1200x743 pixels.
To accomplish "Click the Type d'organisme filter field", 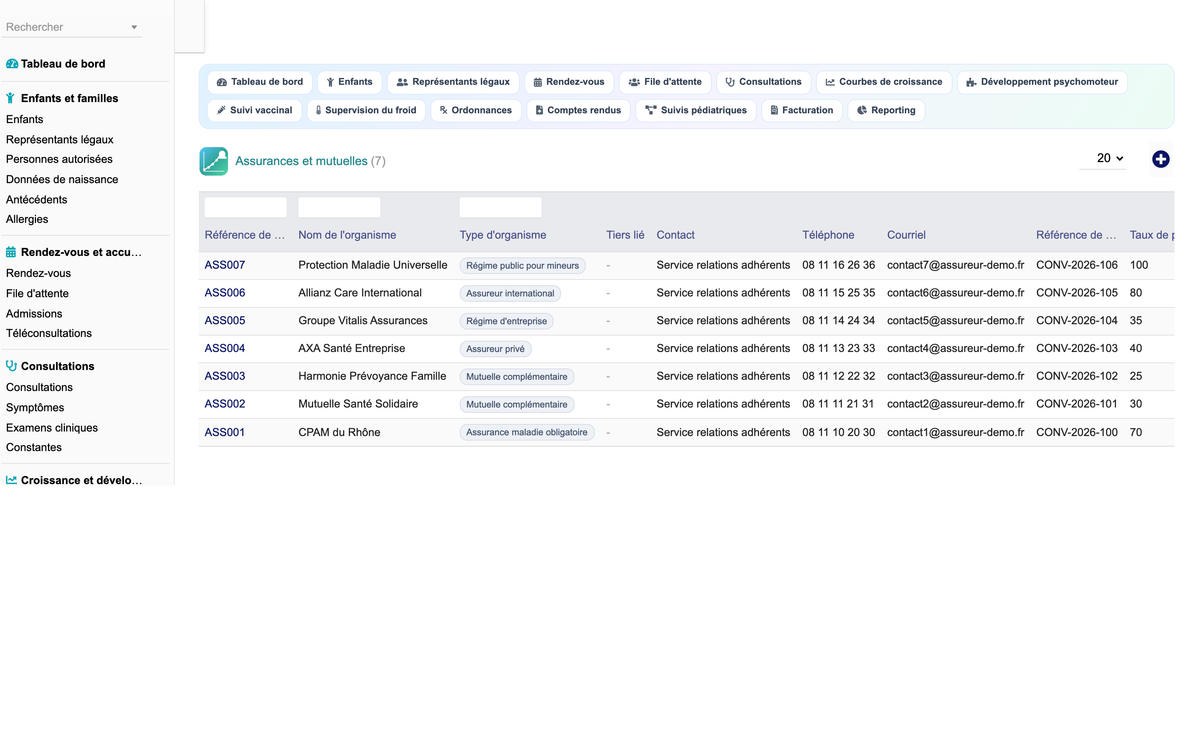I will pyautogui.click(x=500, y=207).
